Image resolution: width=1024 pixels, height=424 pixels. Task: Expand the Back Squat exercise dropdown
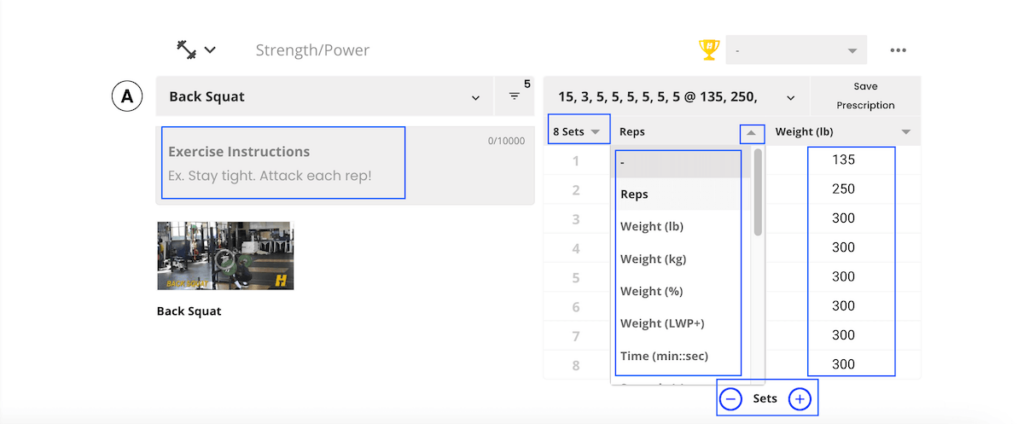[x=475, y=97]
